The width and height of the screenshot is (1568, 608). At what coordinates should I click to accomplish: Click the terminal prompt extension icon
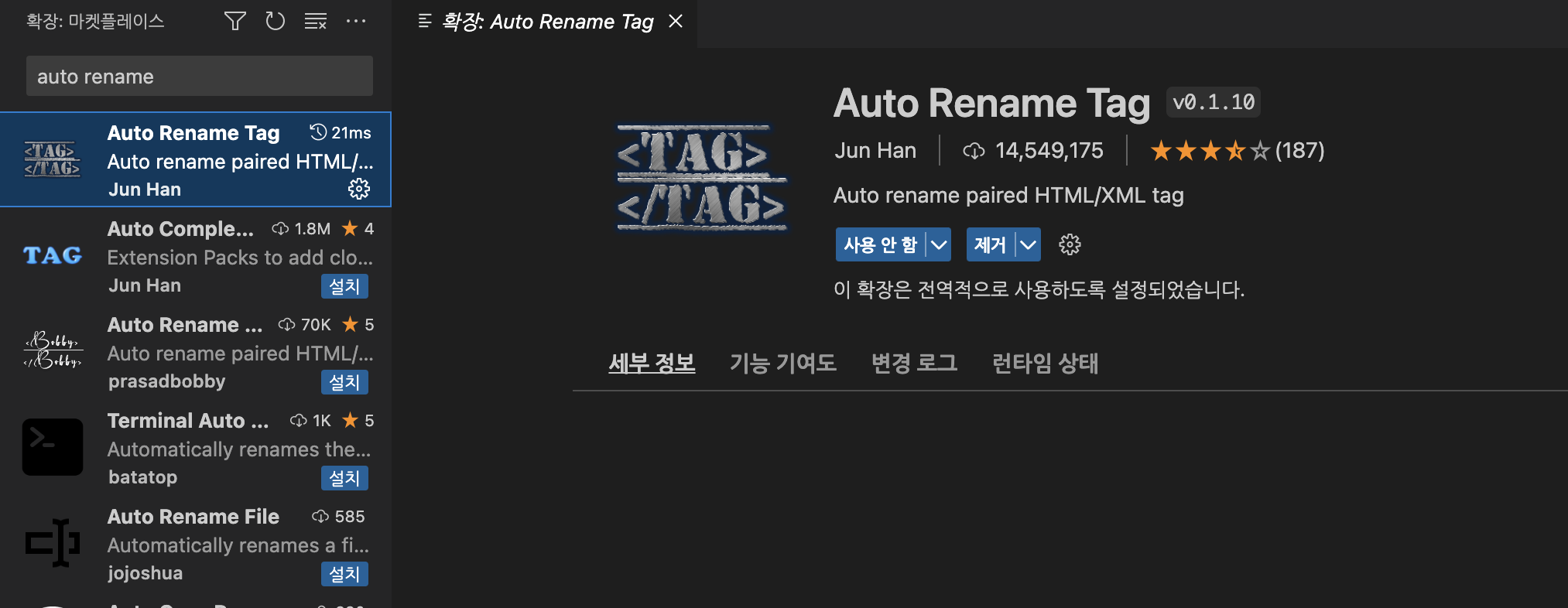53,447
